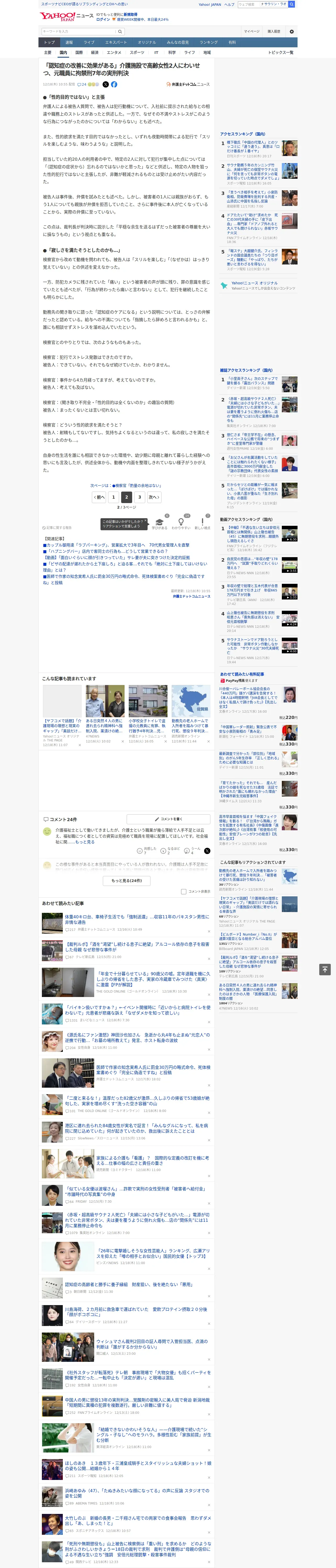Click the キーワードを入力 search field
Screen dimensions: 336x1568
pyautogui.click(x=79, y=31)
